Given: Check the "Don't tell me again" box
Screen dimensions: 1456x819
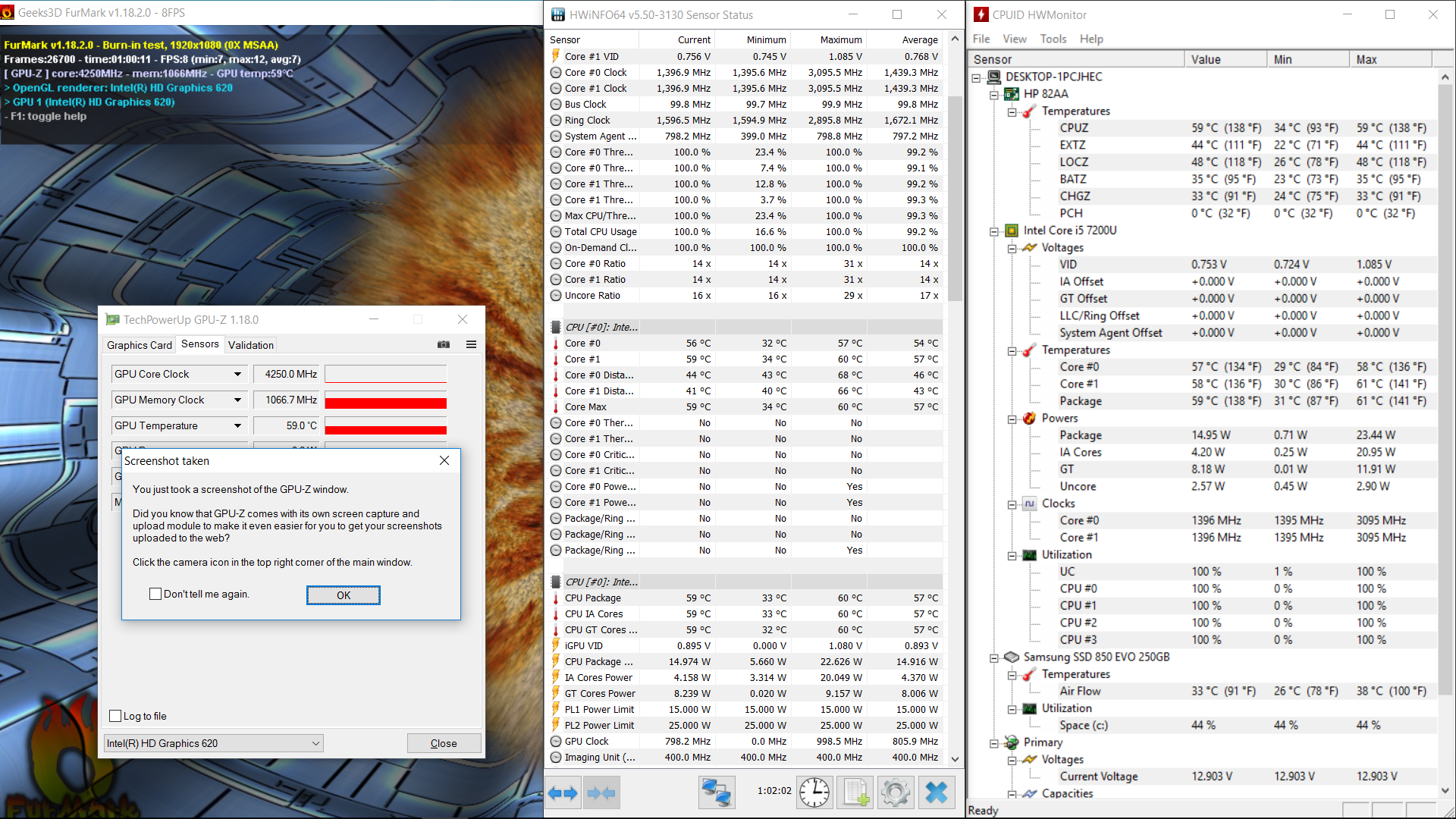Looking at the screenshot, I should pyautogui.click(x=155, y=594).
